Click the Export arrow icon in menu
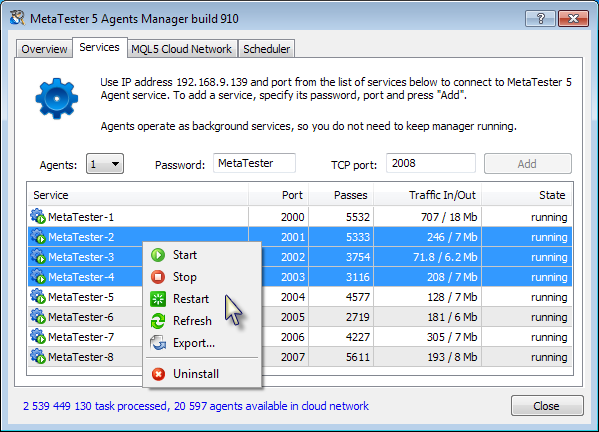 (158, 343)
